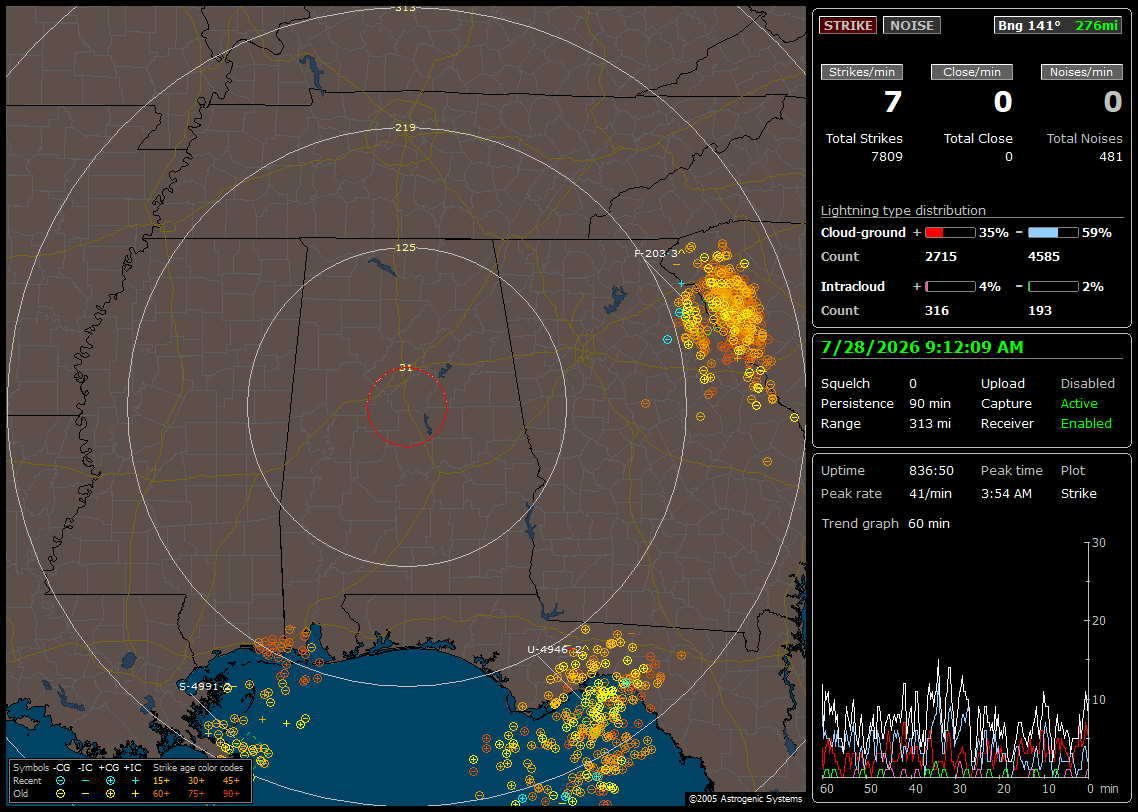This screenshot has height=812, width=1138.
Task: Click the intracloud count 193
Action: [x=1039, y=311]
